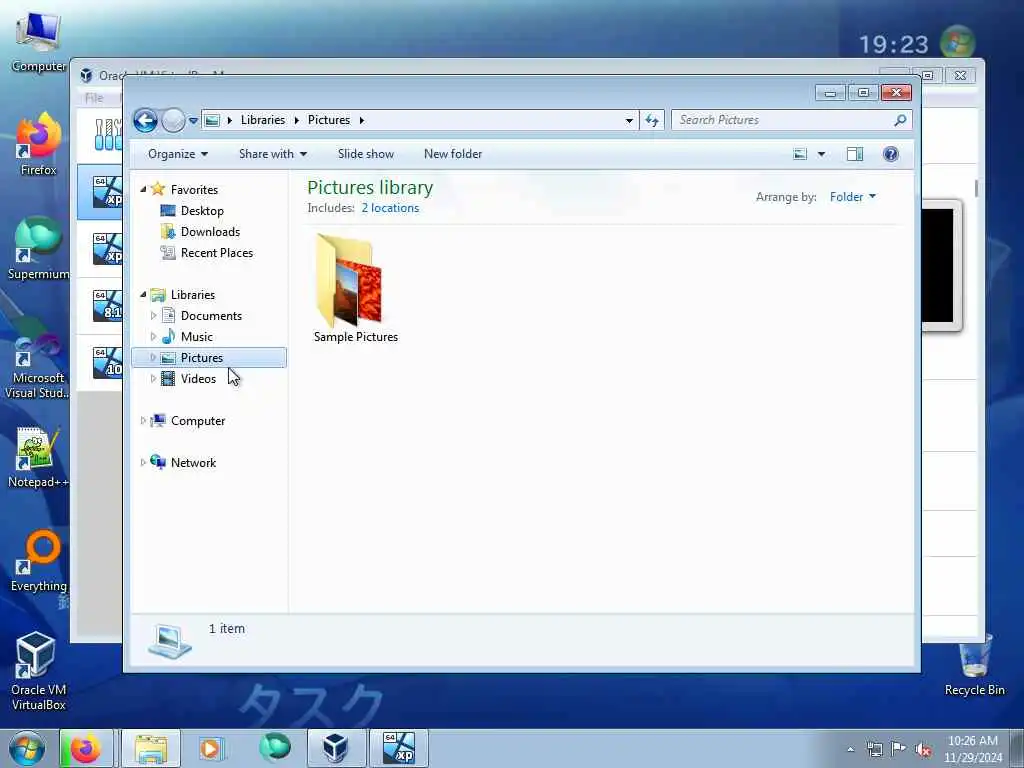Click Pictures in the address breadcrumb
1024x768 pixels.
click(328, 120)
